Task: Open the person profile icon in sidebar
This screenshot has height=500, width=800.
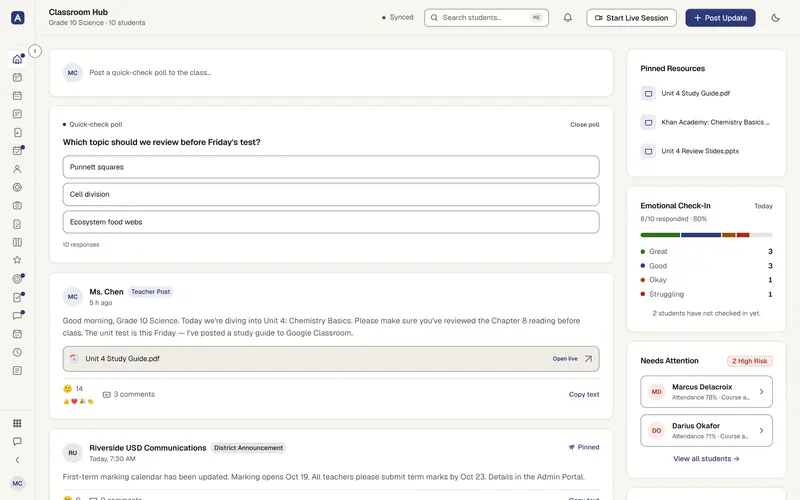Action: (17, 169)
